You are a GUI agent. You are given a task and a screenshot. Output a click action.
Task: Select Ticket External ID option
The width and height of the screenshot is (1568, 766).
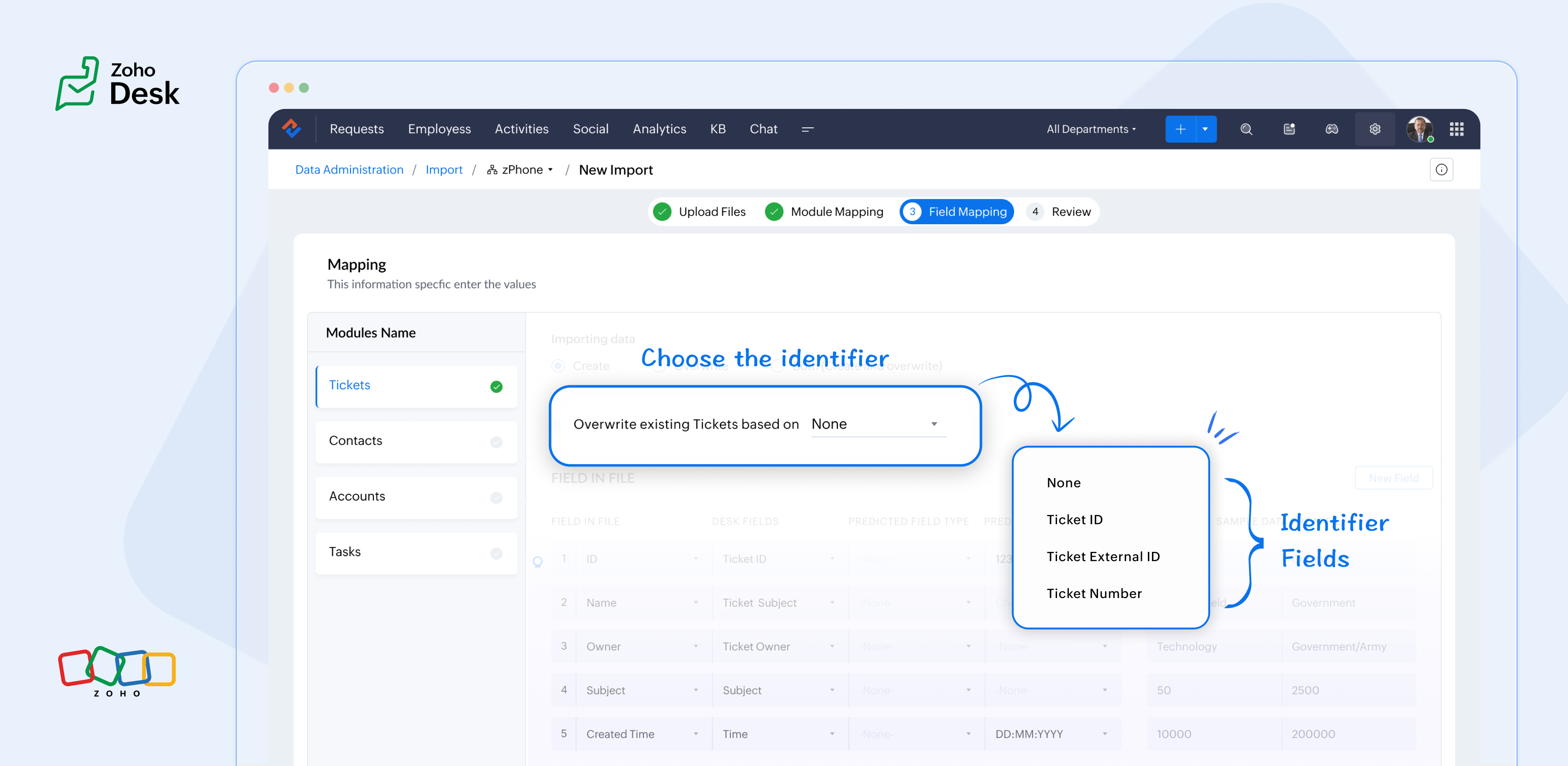1103,556
